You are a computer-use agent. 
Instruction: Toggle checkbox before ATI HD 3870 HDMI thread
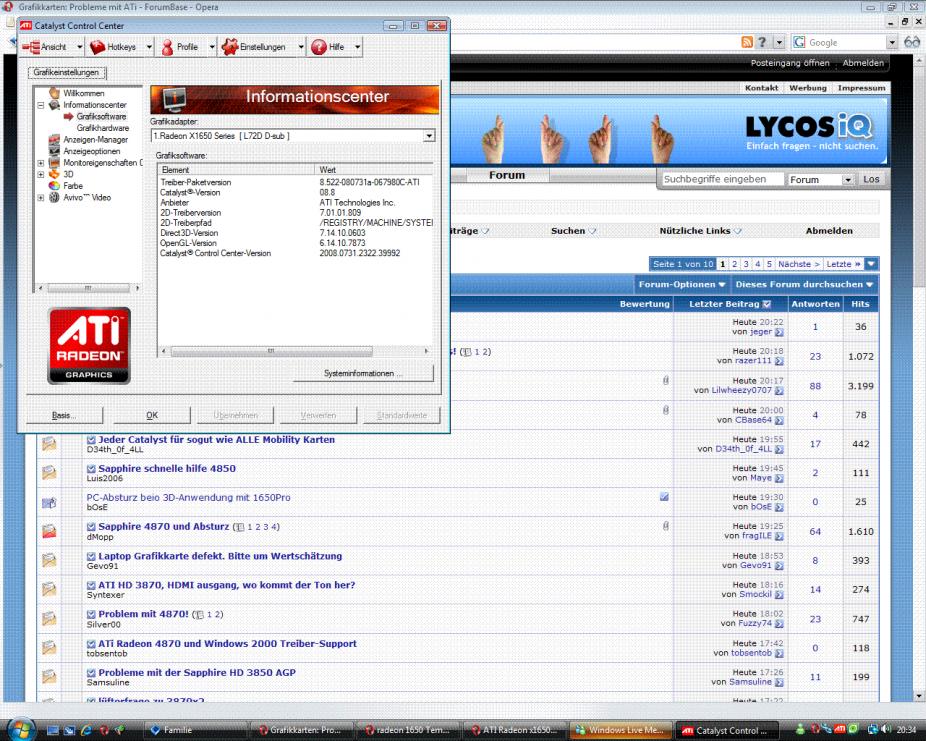[x=91, y=585]
